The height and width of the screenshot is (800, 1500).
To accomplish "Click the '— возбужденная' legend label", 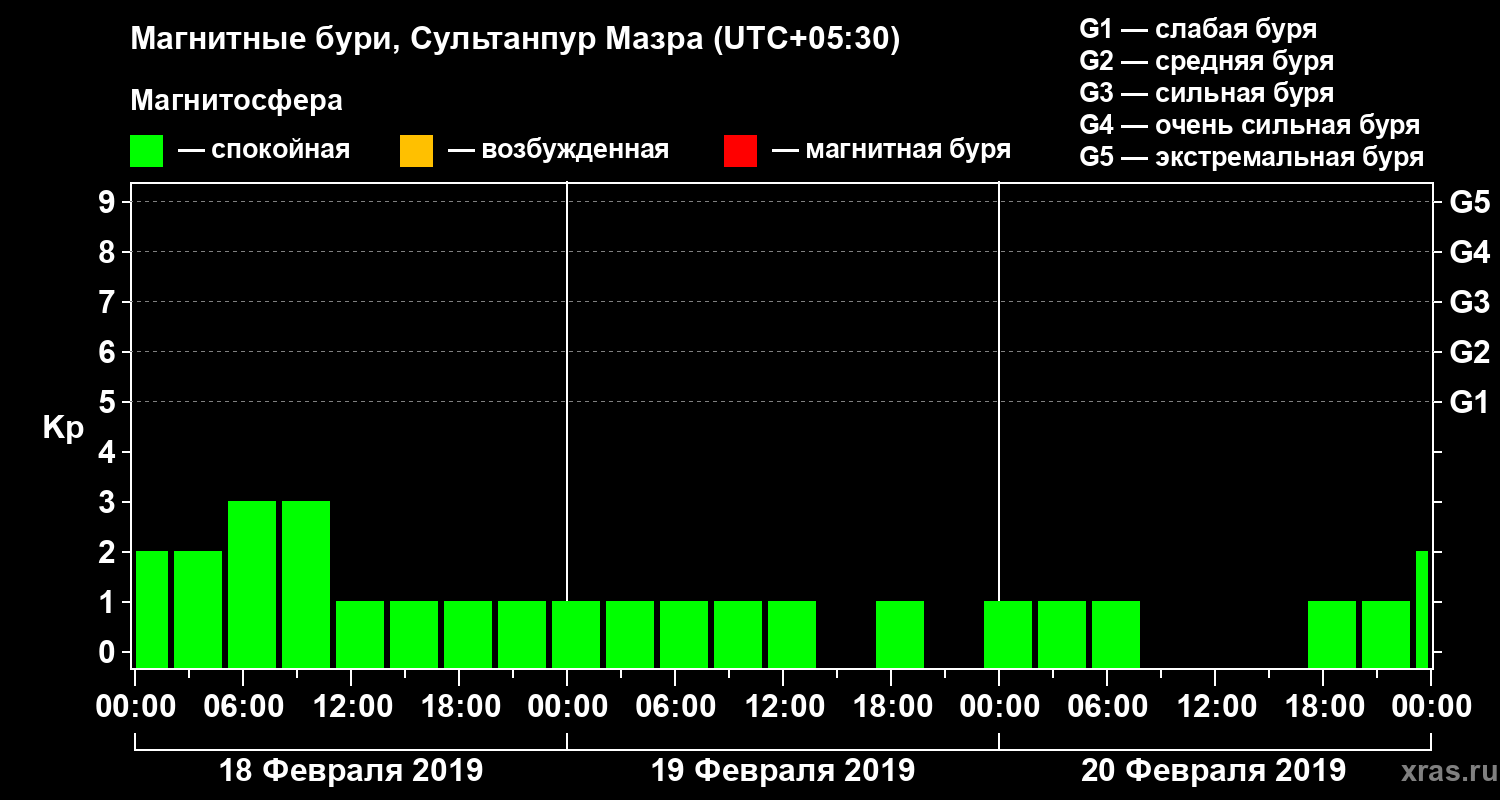I will [x=558, y=151].
